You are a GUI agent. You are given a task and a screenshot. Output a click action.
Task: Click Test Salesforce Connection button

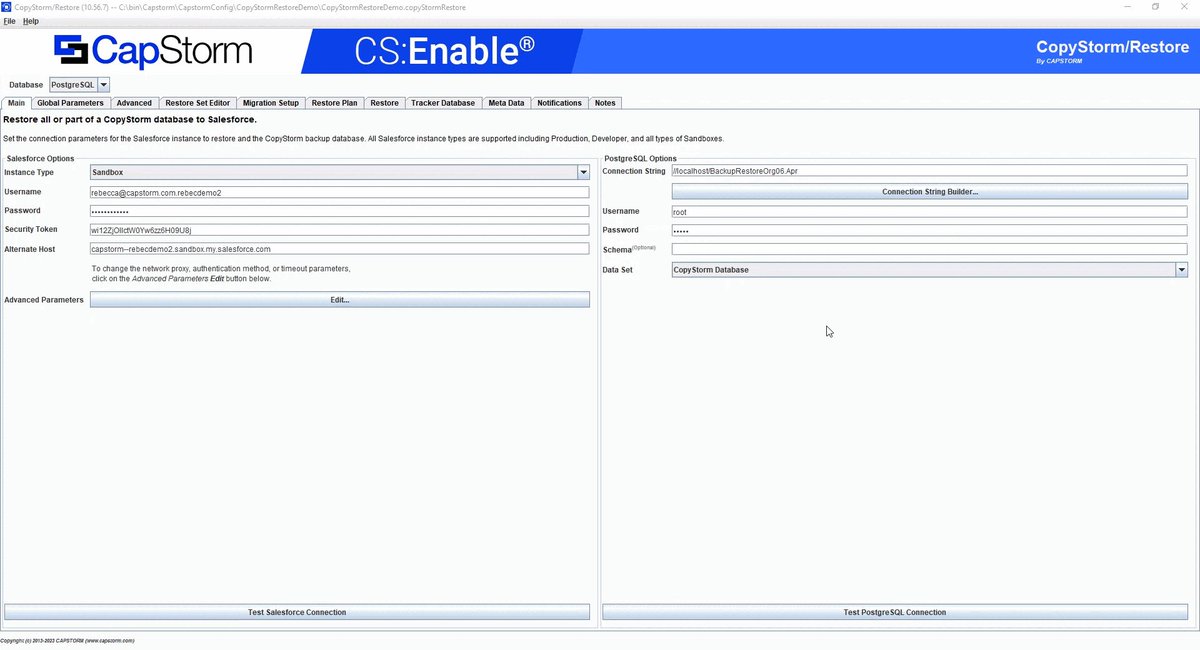click(297, 612)
